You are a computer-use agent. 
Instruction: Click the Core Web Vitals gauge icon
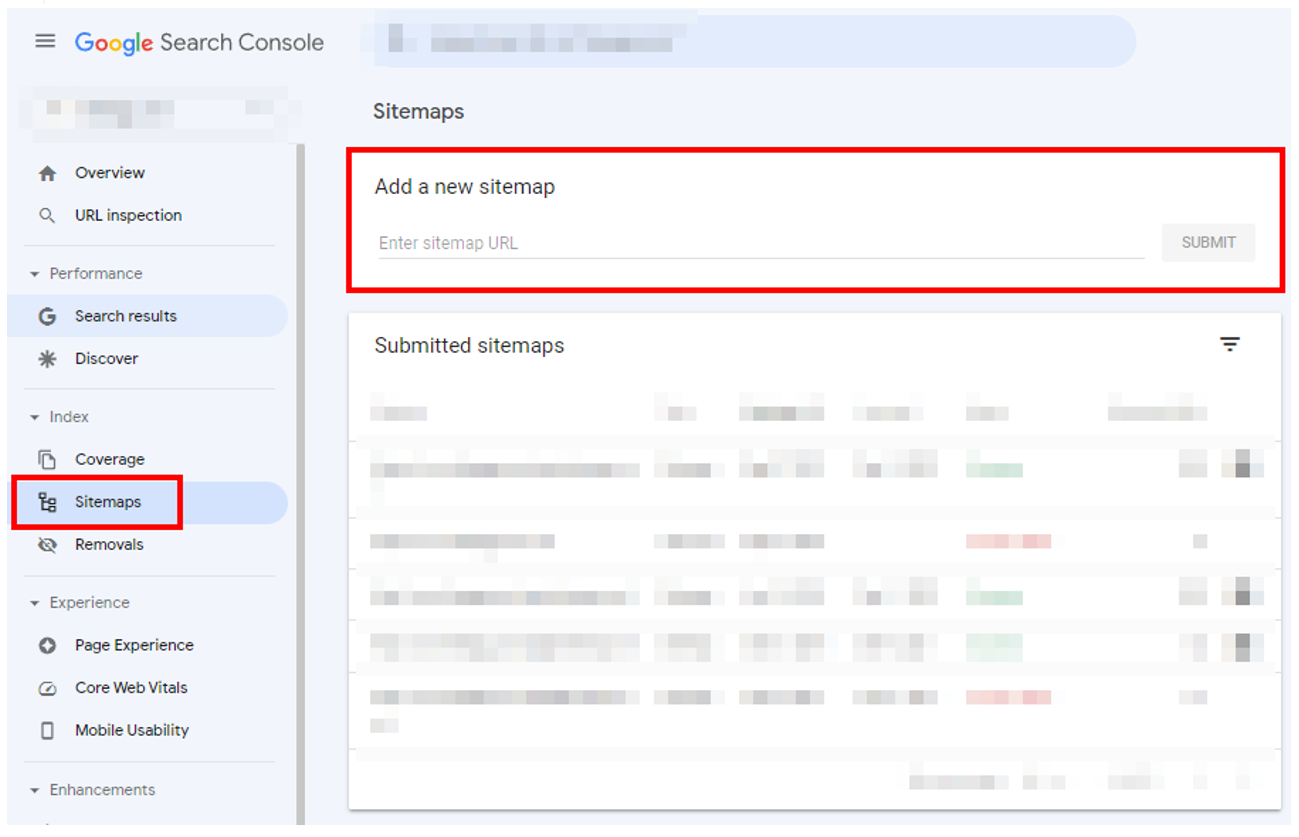click(47, 688)
